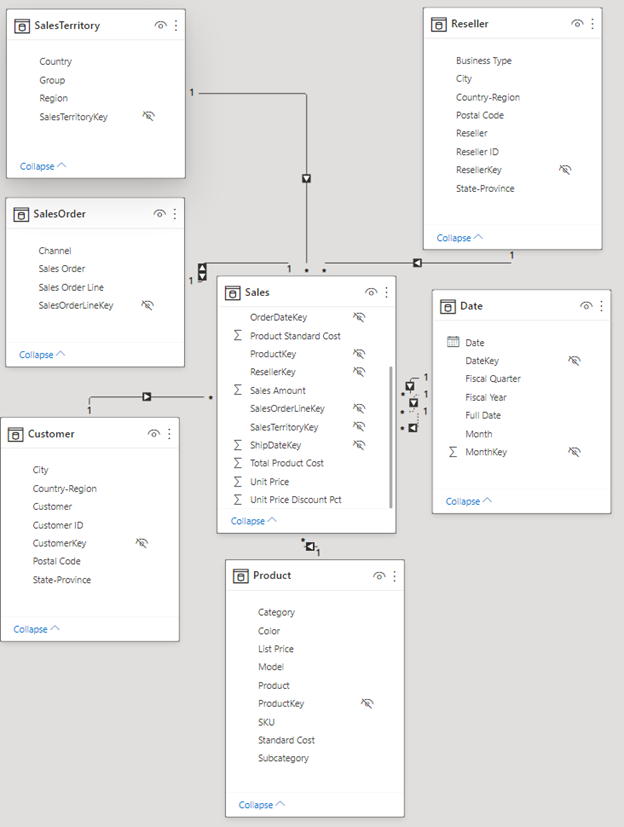This screenshot has height=827, width=624.
Task: Select Product-to-Sales relationship filter arrow
Action: (x=311, y=546)
